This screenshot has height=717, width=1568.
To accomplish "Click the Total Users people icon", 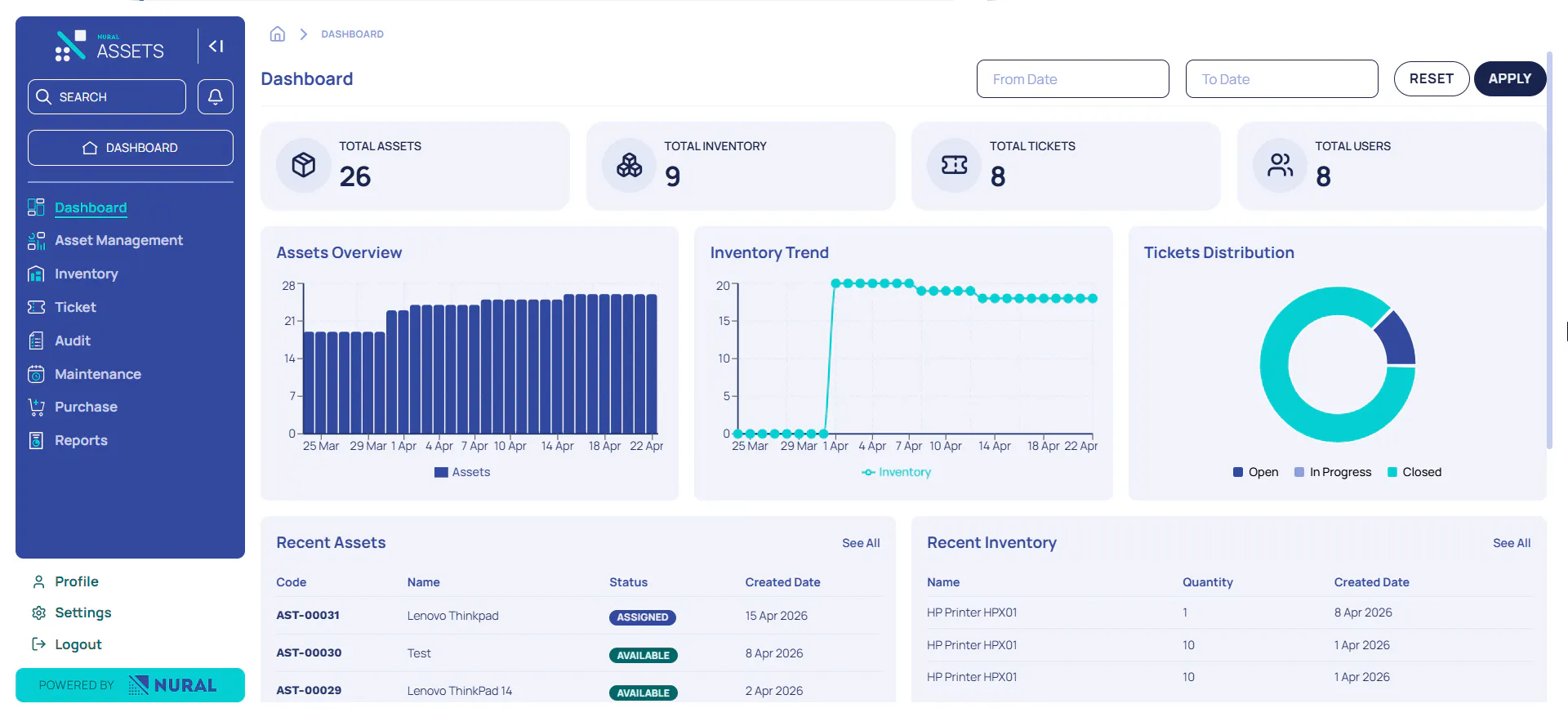I will [x=1280, y=165].
